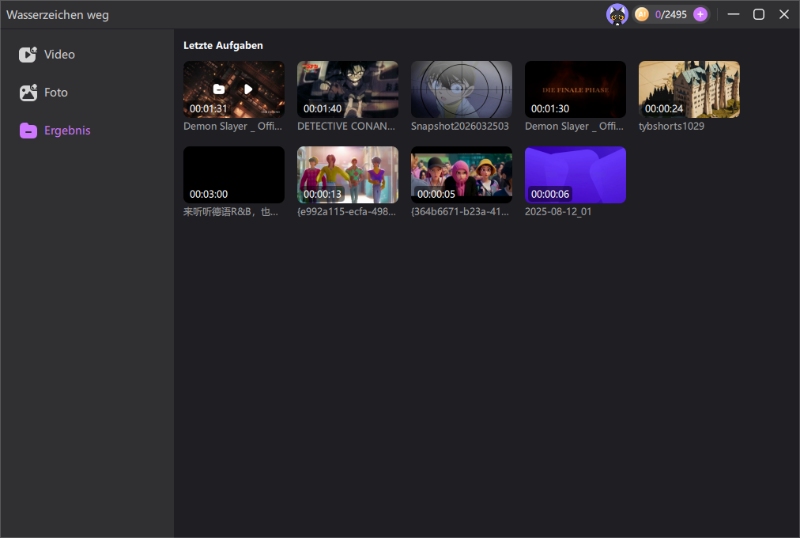This screenshot has height=538, width=800.
Task: Click the Foto picture sidebar icon
Action: pos(28,92)
